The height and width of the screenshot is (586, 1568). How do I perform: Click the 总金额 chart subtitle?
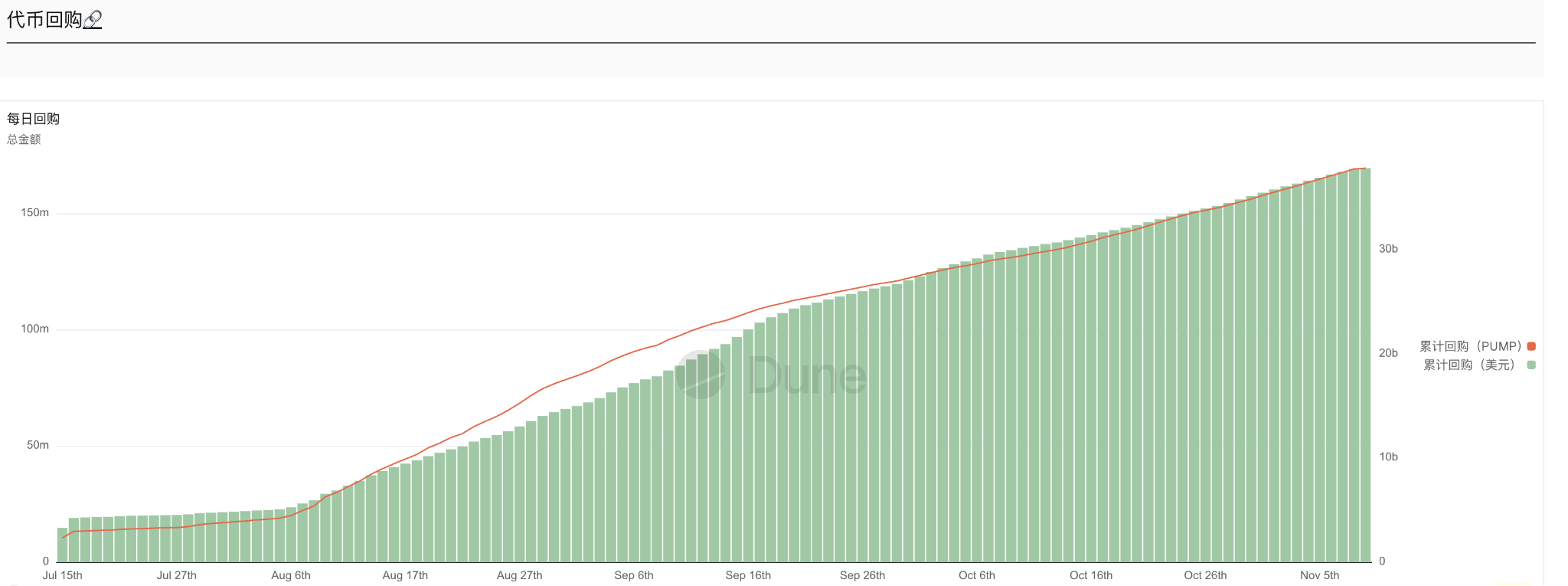point(24,139)
